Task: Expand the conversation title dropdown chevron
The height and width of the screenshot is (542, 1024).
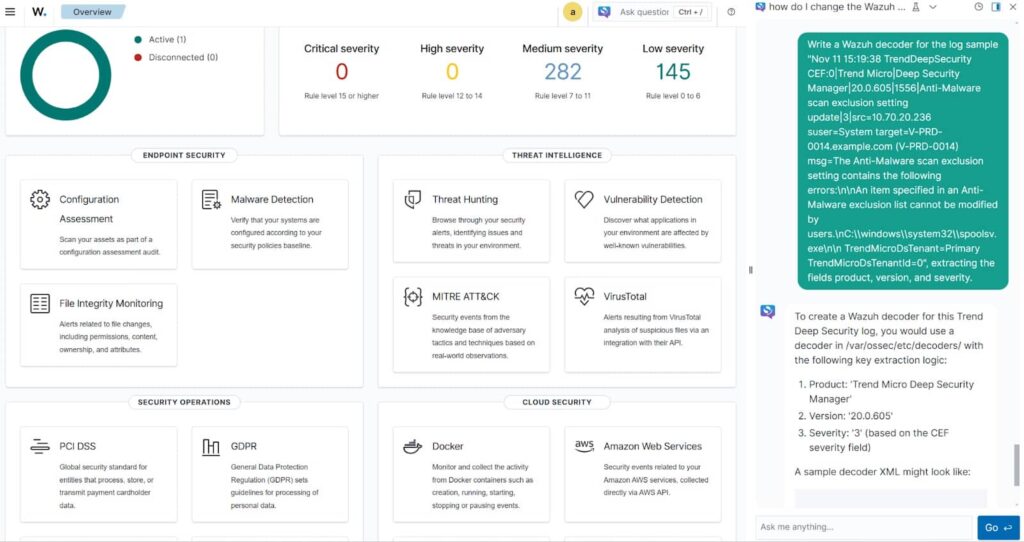Action: [x=932, y=7]
